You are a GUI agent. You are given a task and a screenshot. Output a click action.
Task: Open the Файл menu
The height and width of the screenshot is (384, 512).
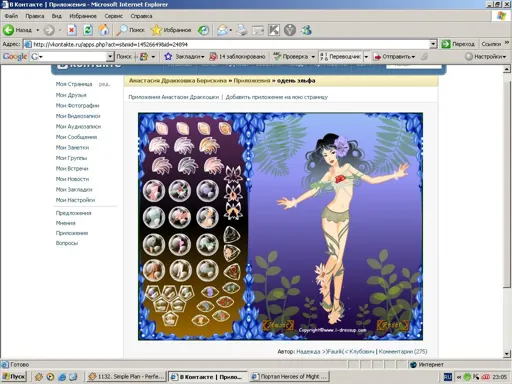coord(11,16)
